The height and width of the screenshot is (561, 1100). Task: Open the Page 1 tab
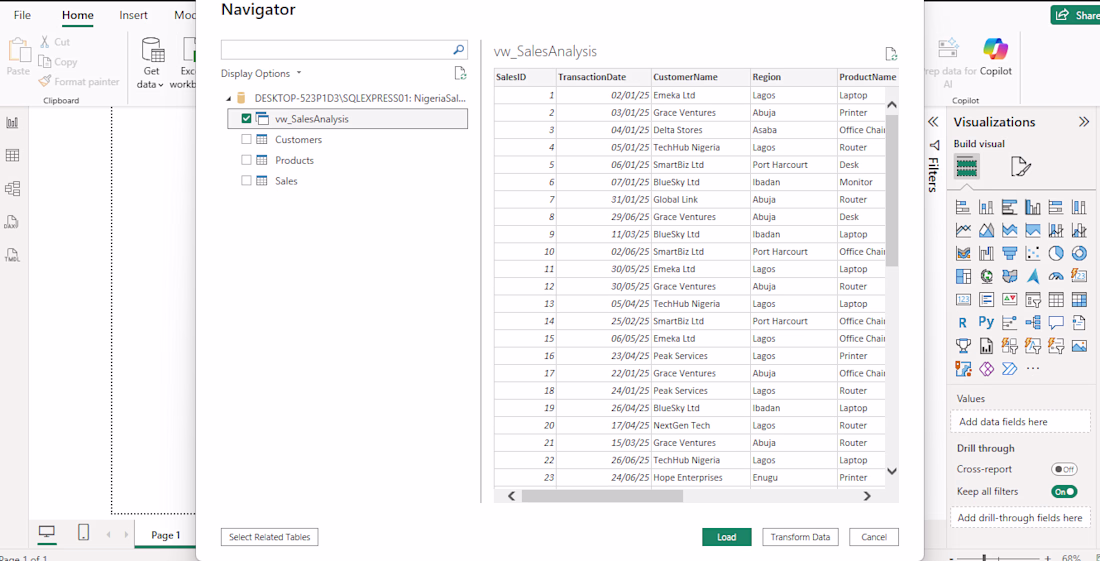[166, 535]
